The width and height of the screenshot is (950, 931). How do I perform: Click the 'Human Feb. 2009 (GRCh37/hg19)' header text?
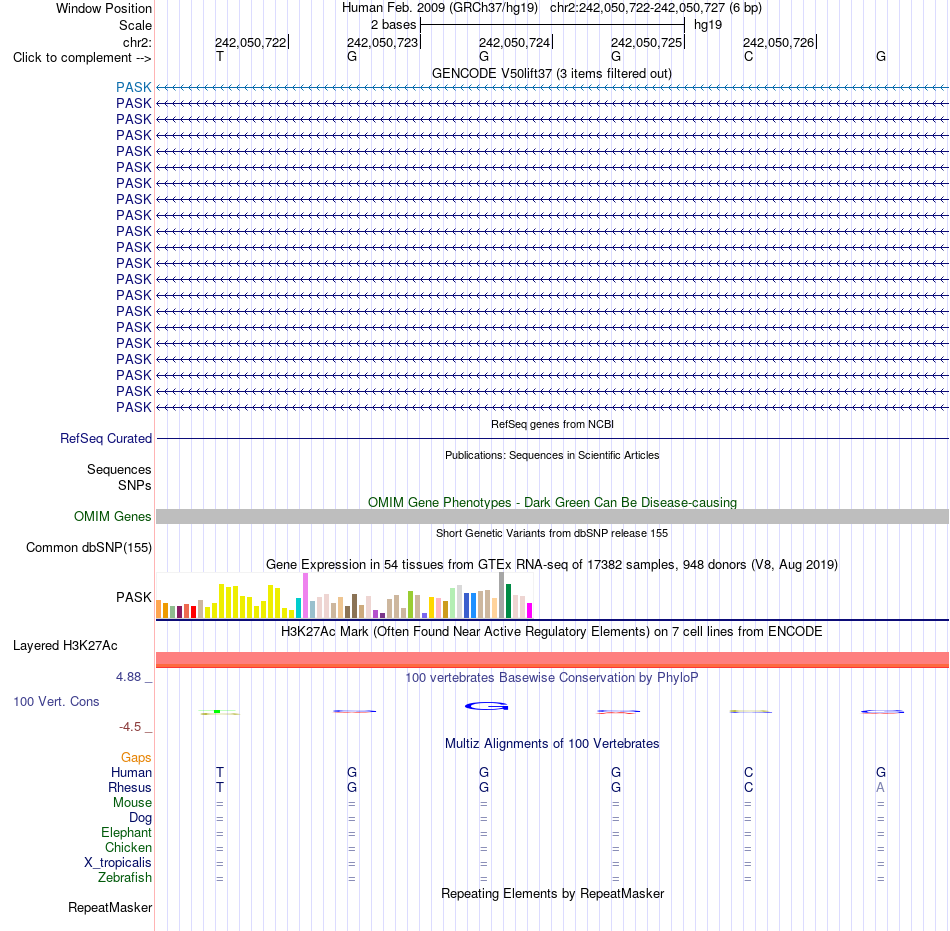pyautogui.click(x=440, y=8)
